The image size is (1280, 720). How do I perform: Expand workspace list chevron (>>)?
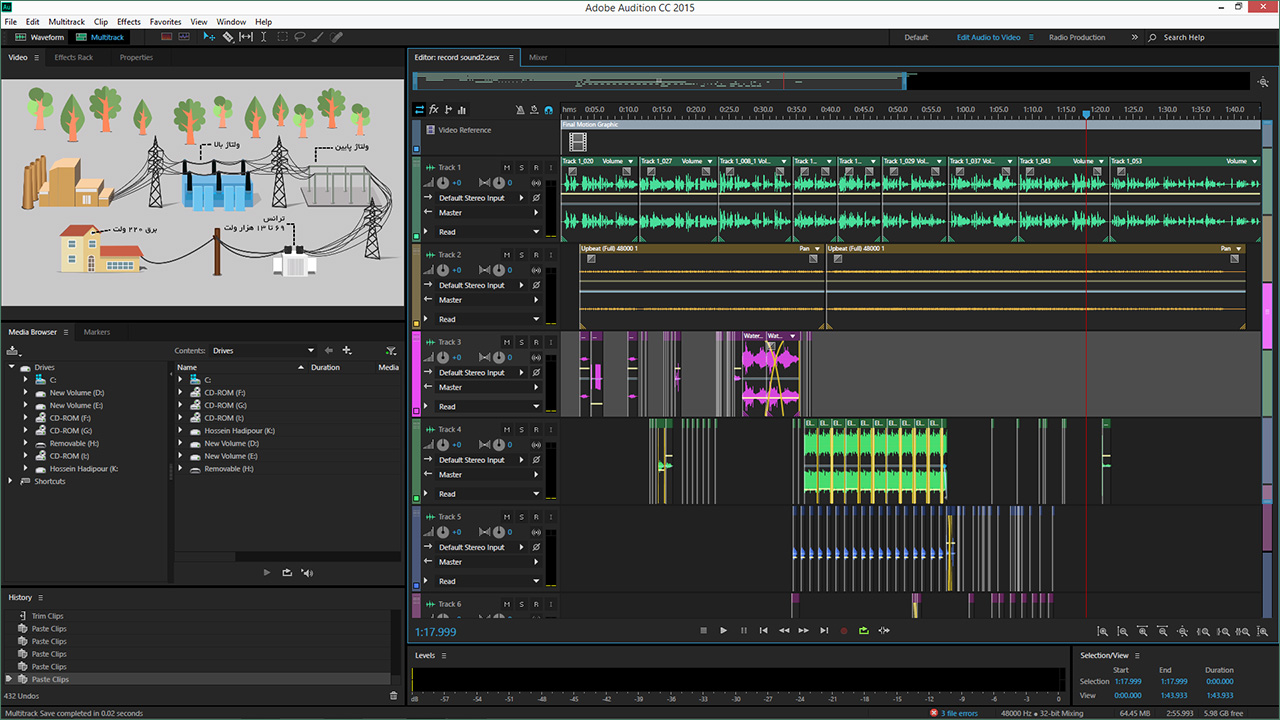coord(1134,37)
